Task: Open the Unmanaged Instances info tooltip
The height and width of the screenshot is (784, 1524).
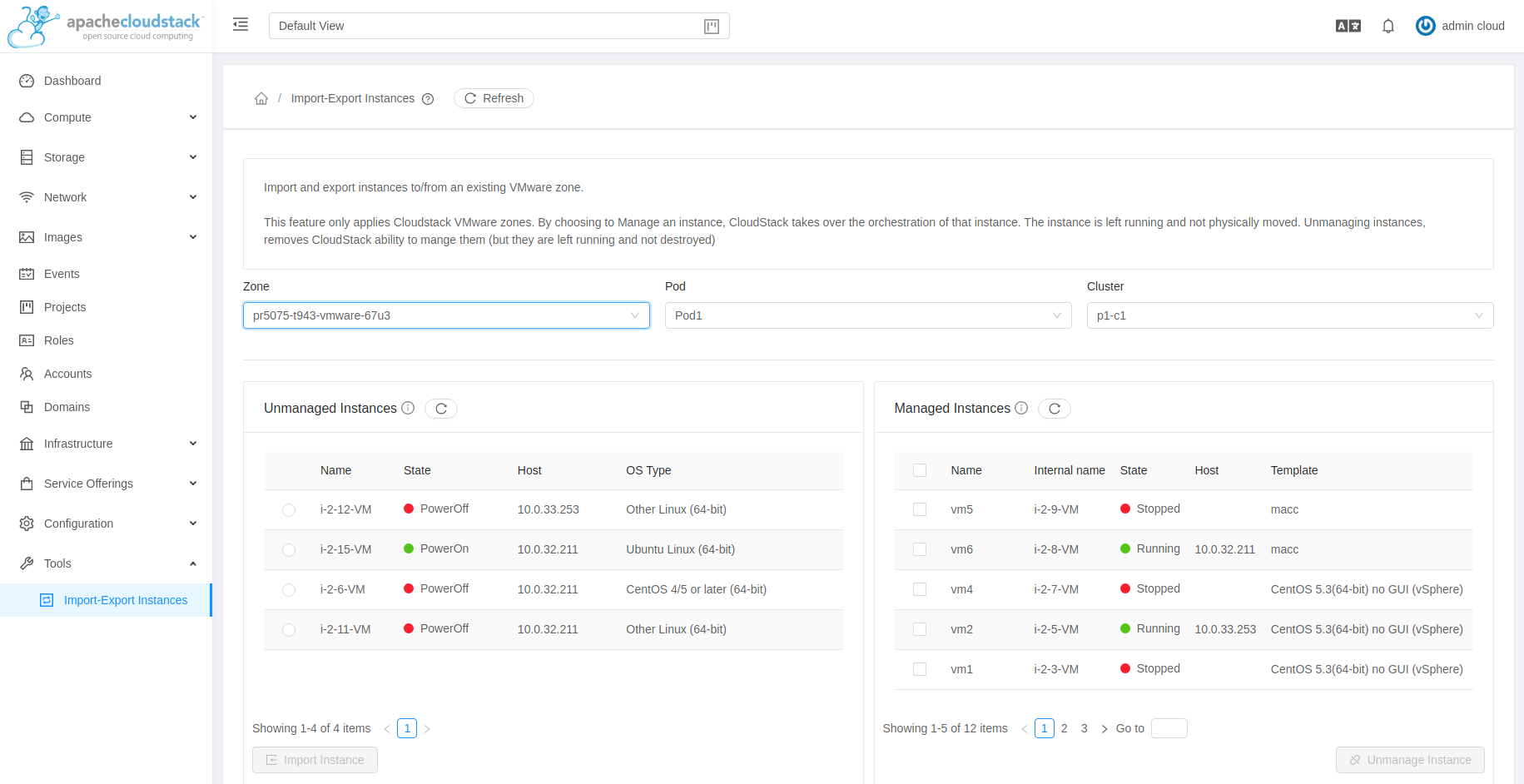Action: coord(407,408)
